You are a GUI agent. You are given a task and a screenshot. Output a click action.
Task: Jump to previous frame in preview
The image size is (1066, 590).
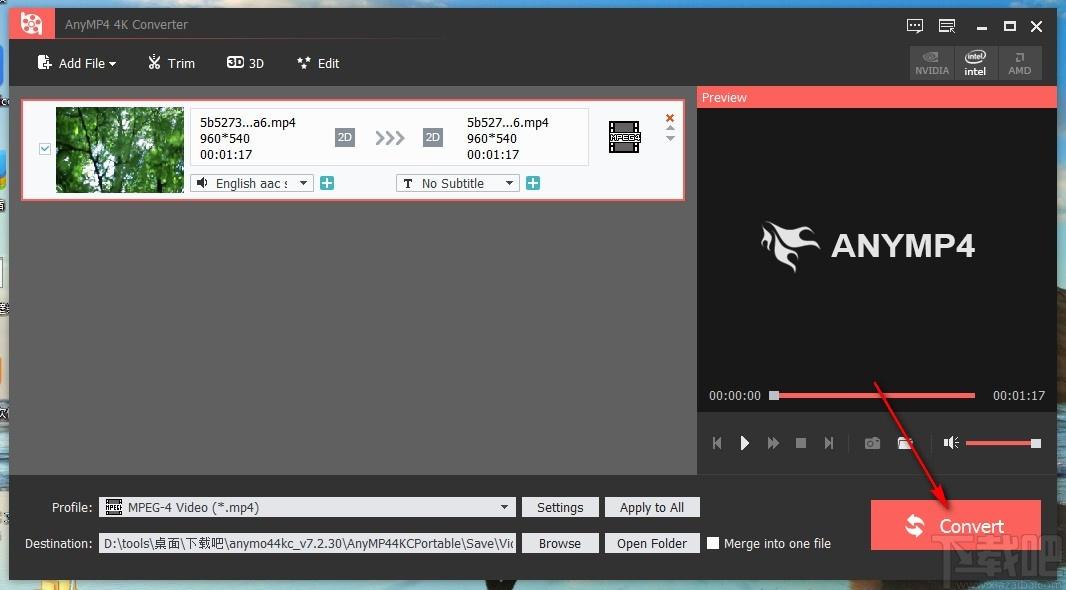click(717, 443)
